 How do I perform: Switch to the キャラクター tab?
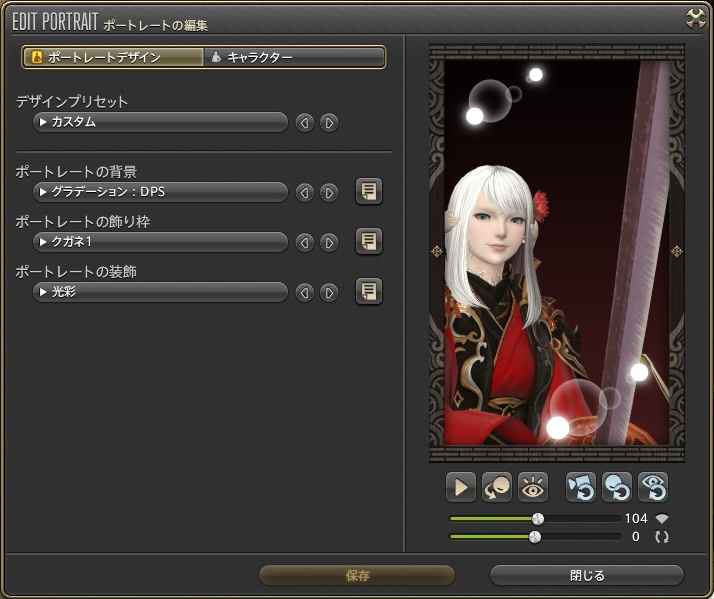294,58
